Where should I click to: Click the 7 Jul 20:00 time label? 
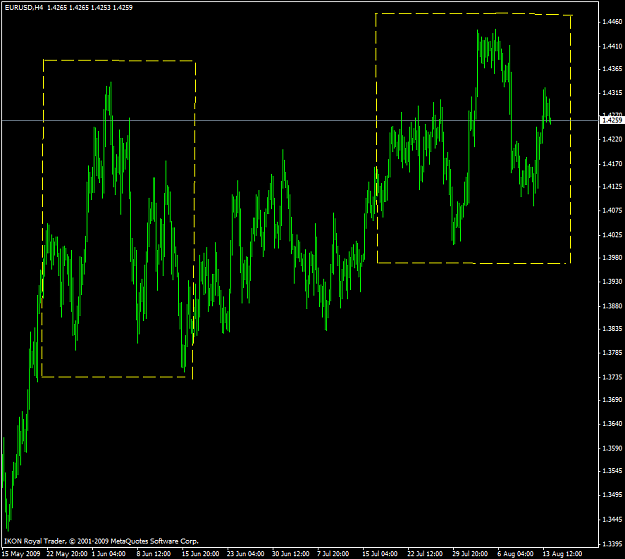[333, 554]
